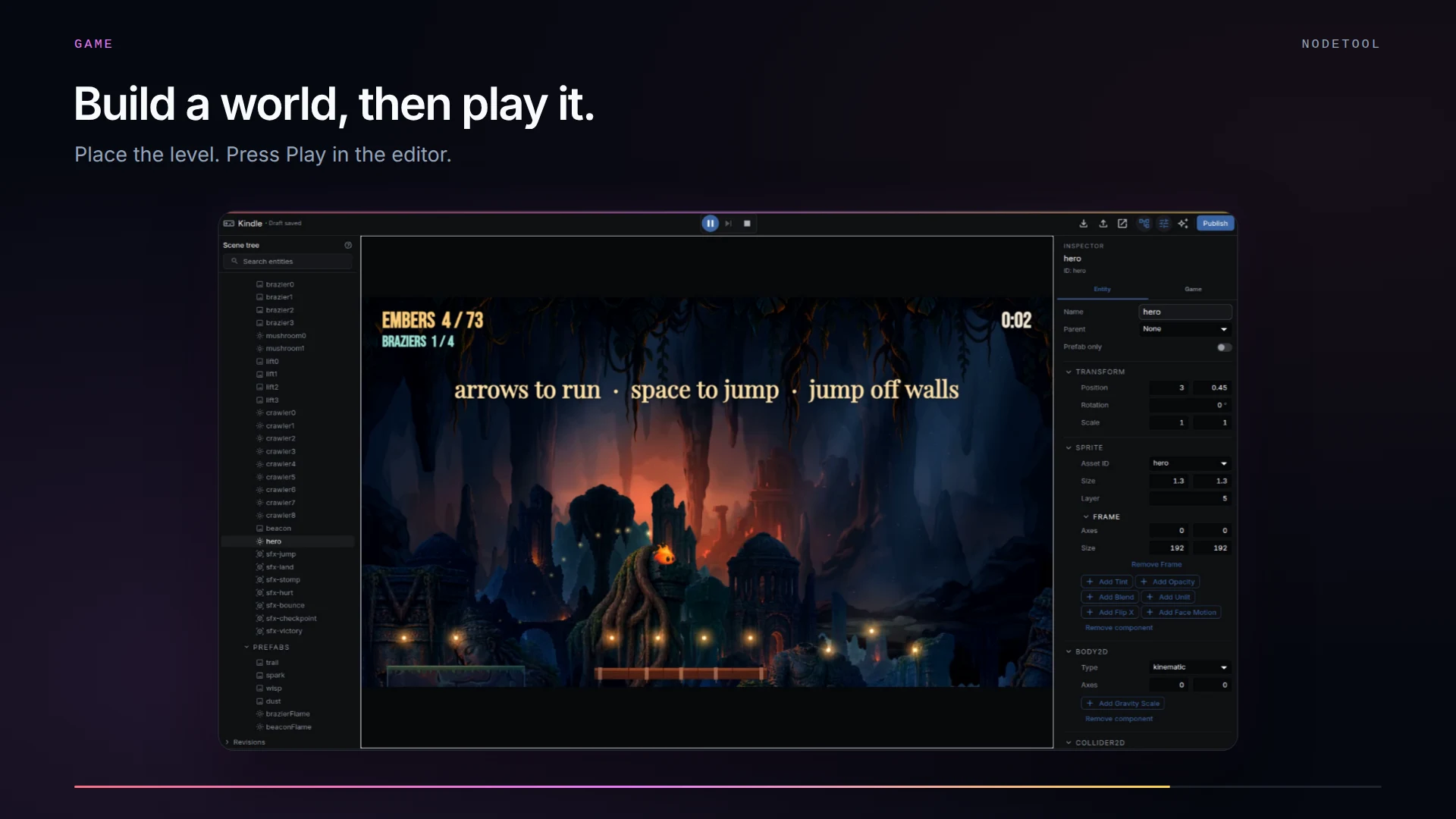This screenshot has height=819, width=1456.
Task: Click the Add Gravity Scale button
Action: (1122, 703)
